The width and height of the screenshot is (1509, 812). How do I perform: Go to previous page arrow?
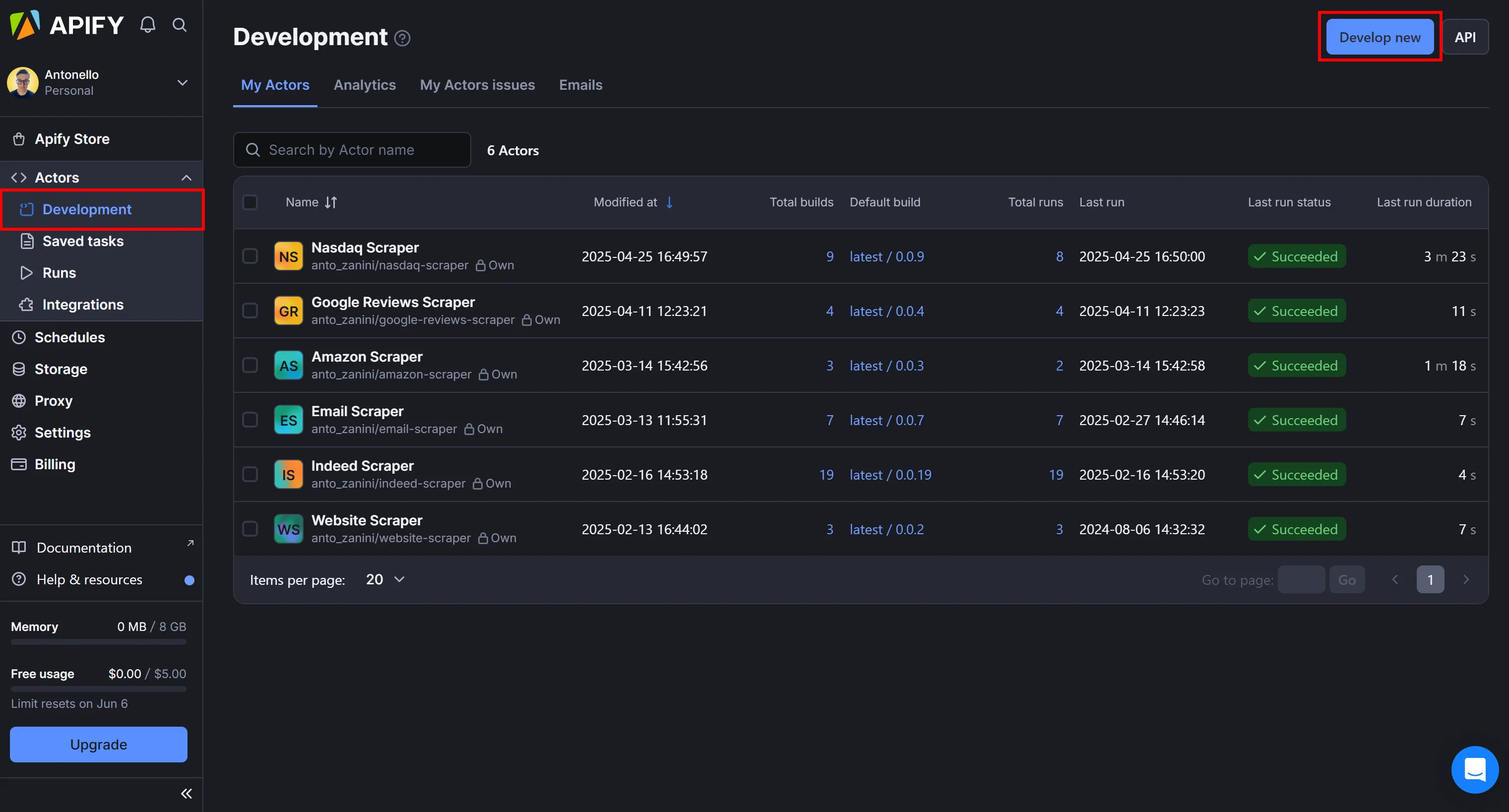pyautogui.click(x=1395, y=579)
